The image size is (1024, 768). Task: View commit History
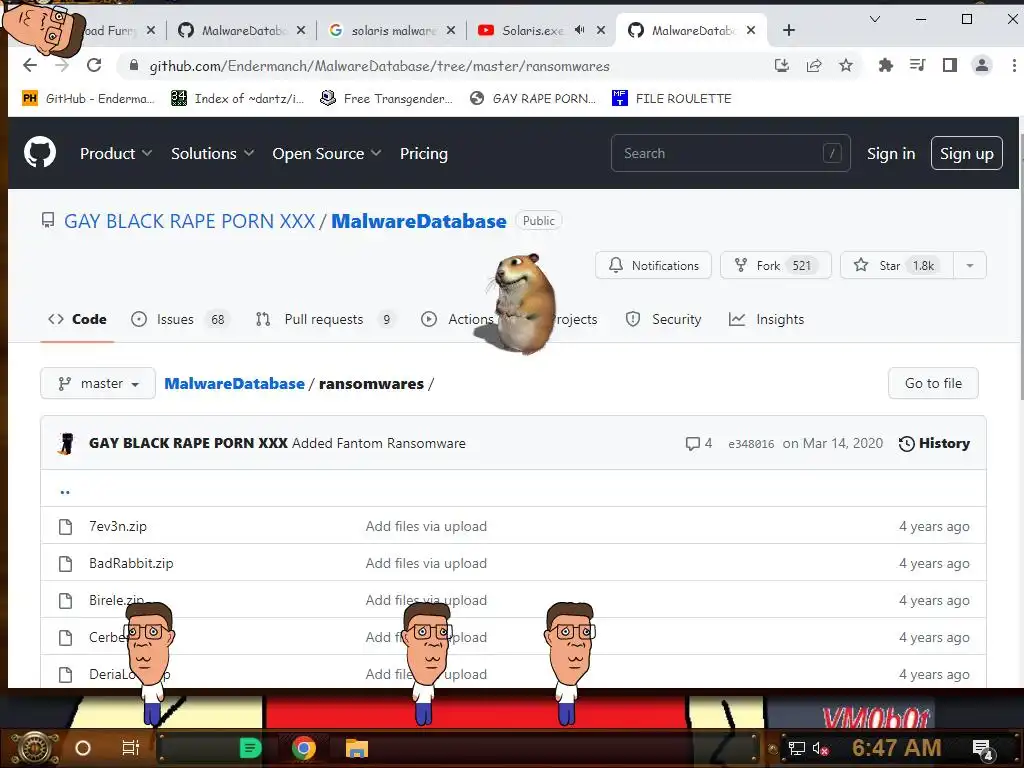click(935, 443)
